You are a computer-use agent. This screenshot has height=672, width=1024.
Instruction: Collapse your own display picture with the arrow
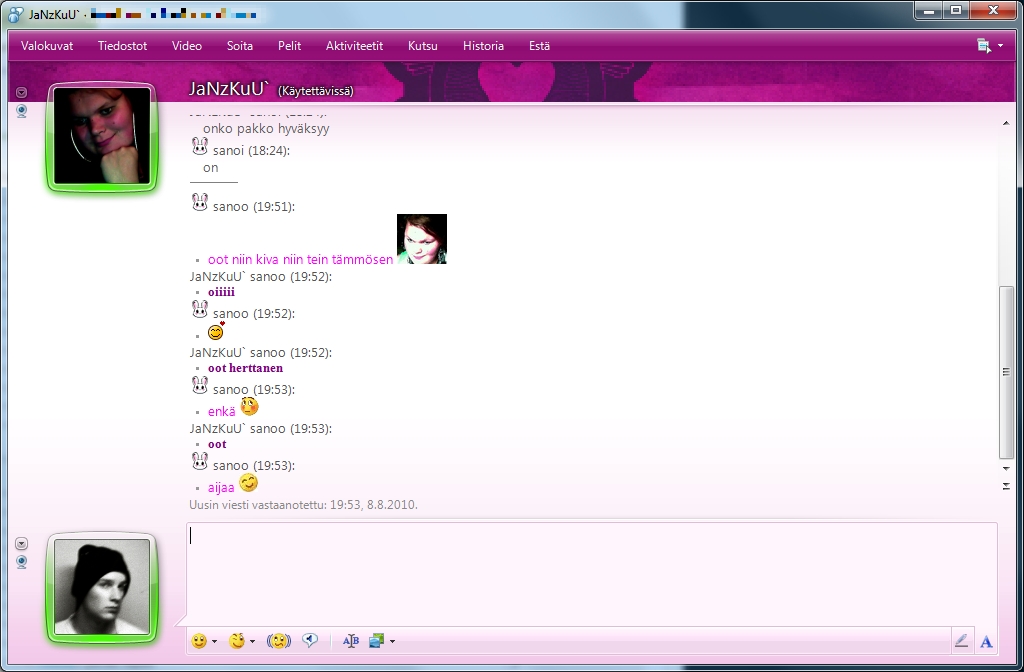point(22,544)
